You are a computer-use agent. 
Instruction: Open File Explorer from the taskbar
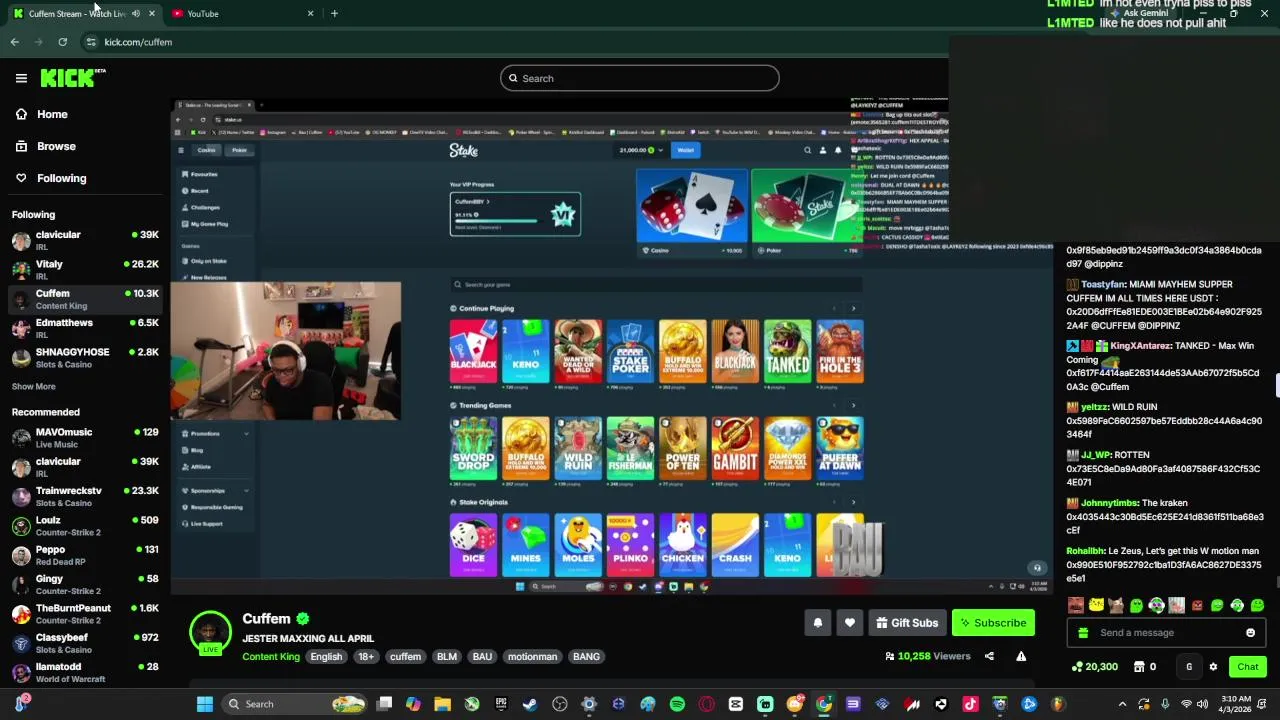[x=442, y=704]
